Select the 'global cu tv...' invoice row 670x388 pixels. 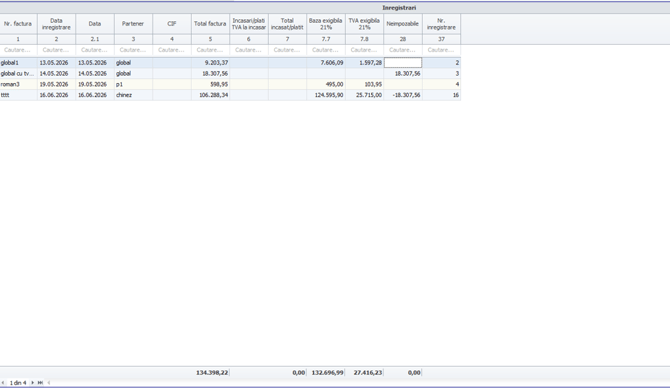[230, 73]
